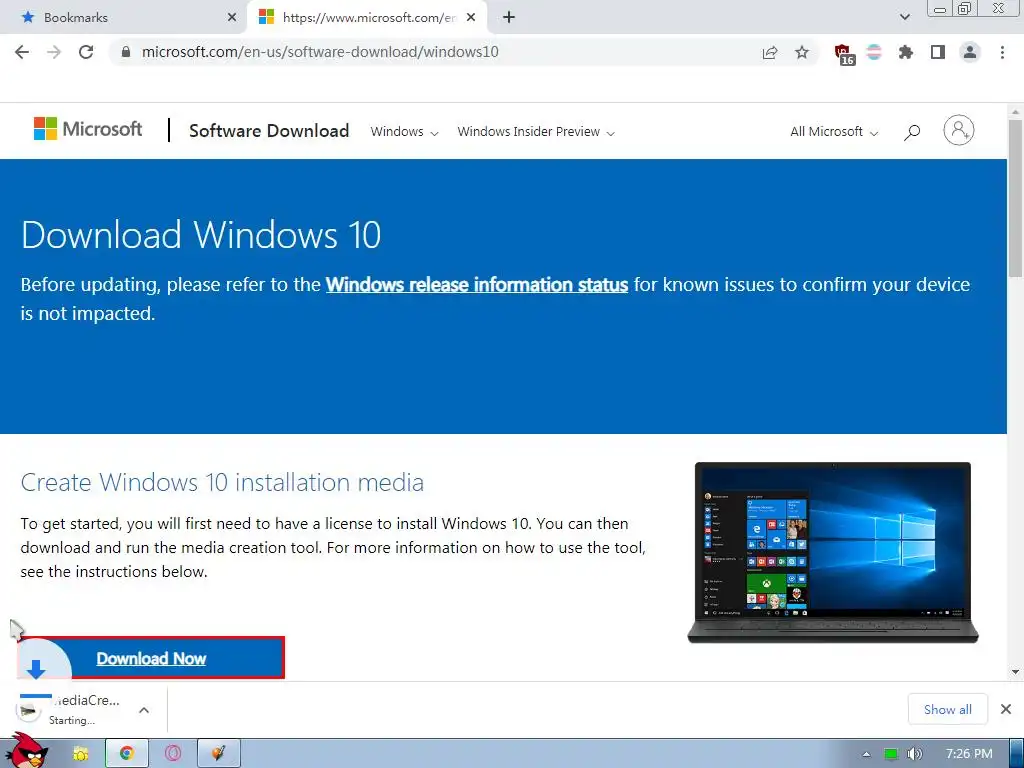
Task: Click the scrollbar up arrow
Action: [x=1016, y=112]
